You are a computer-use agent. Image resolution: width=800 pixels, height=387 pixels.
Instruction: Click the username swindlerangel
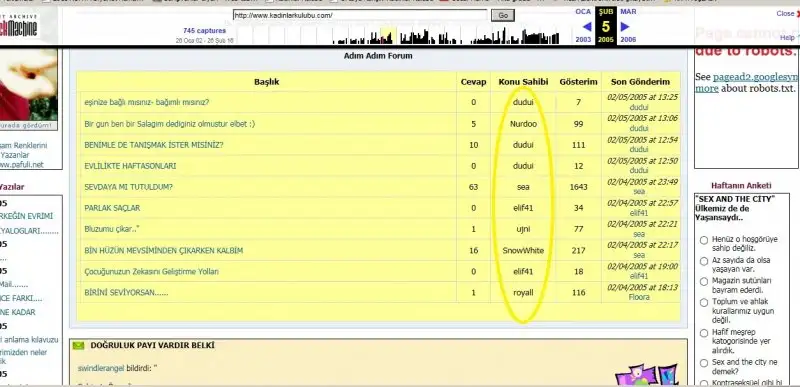101,368
